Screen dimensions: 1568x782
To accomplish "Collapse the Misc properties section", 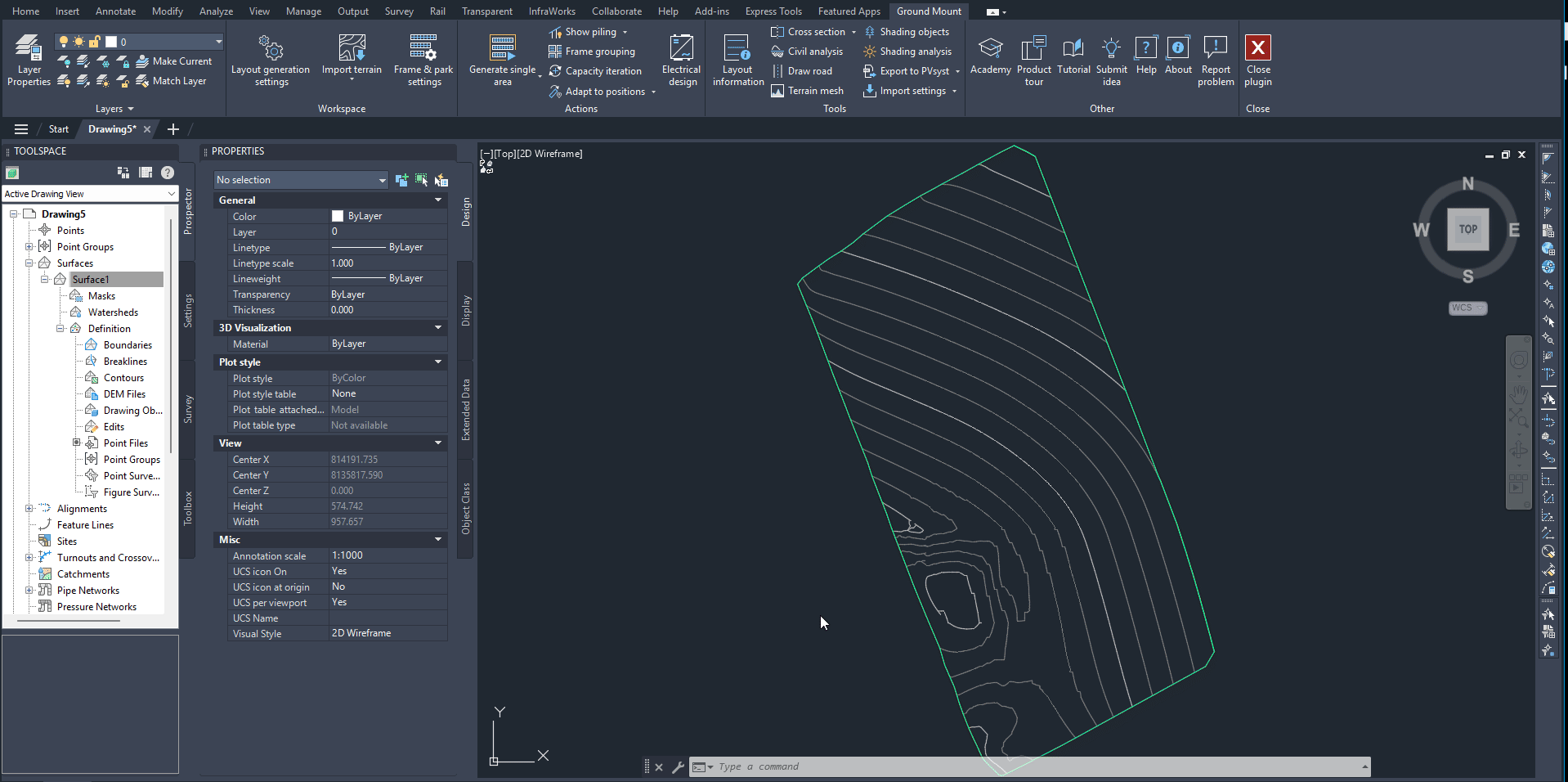I will pyautogui.click(x=438, y=540).
